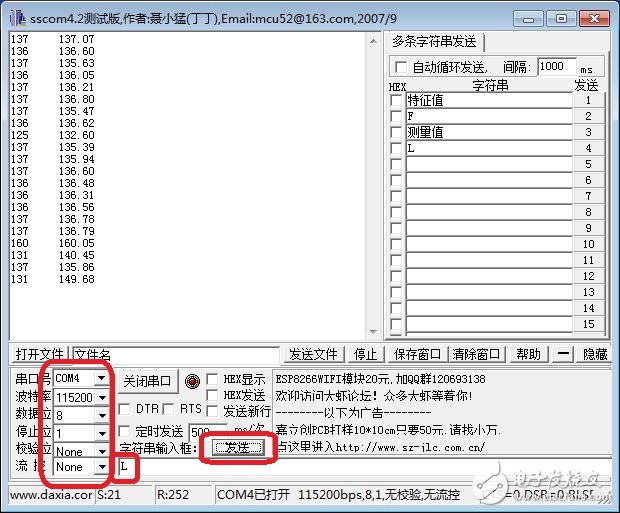Click the minus button beside 帮助
This screenshot has height=513, width=620.
[x=564, y=354]
